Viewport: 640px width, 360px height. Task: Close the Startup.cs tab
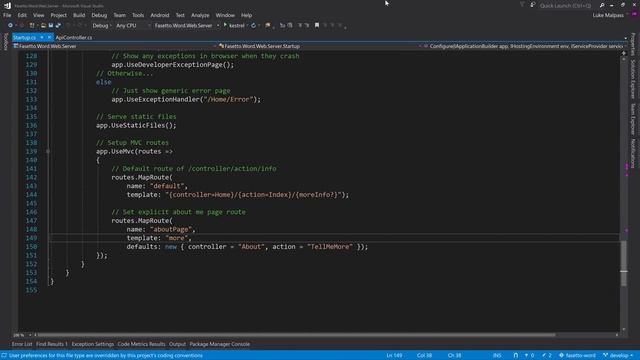[49, 38]
